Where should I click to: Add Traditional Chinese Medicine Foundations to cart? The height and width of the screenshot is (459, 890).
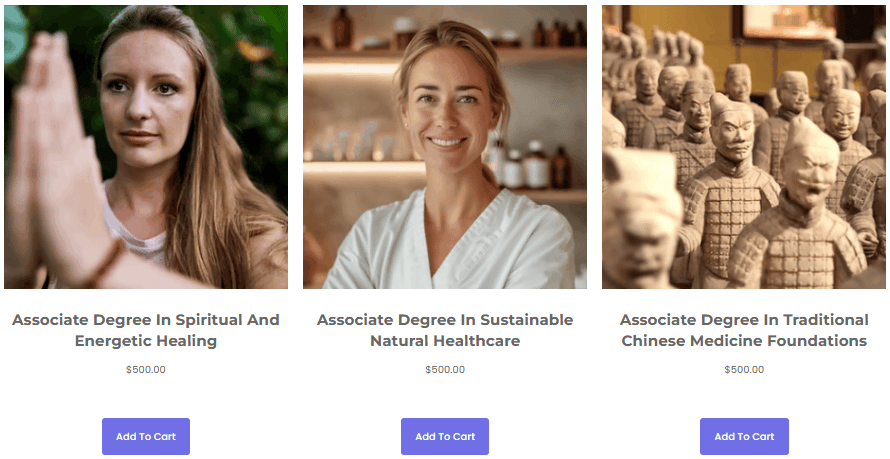[x=744, y=436]
